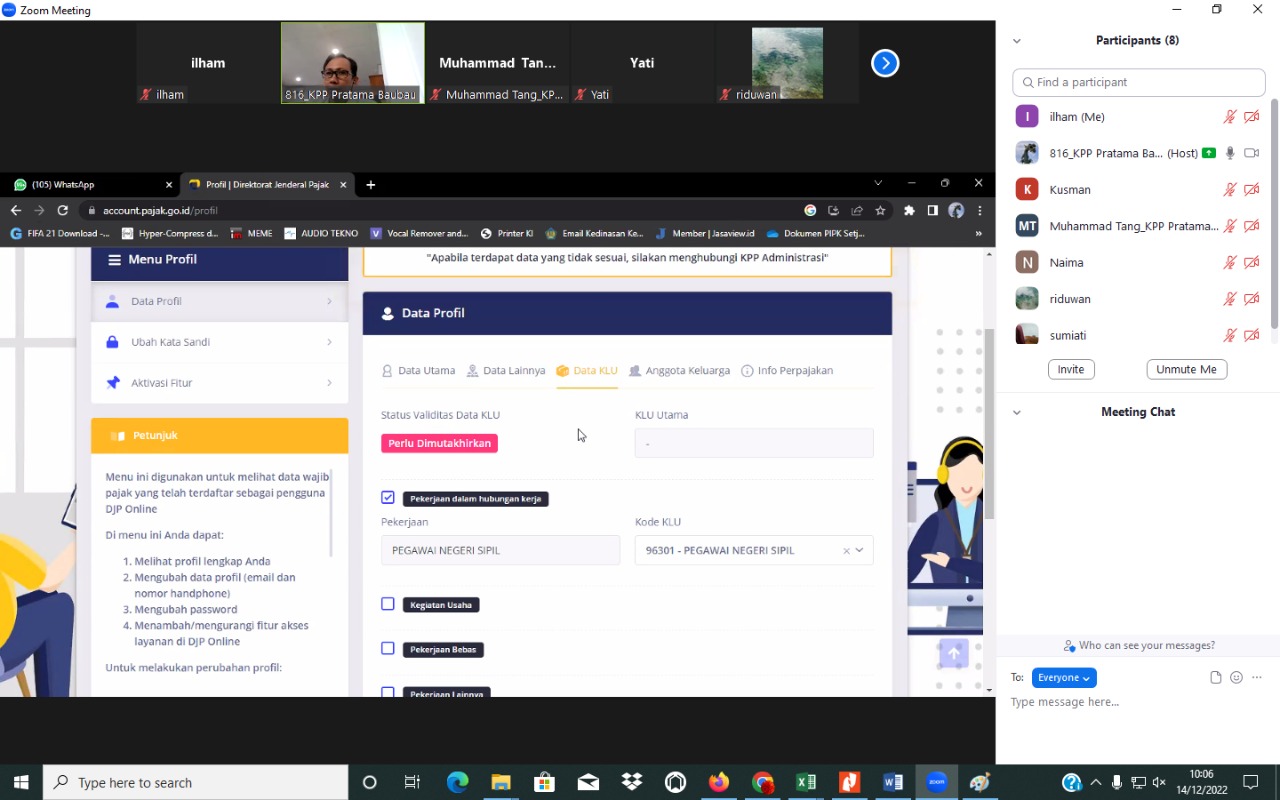This screenshot has height=800, width=1280.
Task: Uncheck Pekerjaan dalam hubungan kerja checkbox
Action: tap(388, 498)
